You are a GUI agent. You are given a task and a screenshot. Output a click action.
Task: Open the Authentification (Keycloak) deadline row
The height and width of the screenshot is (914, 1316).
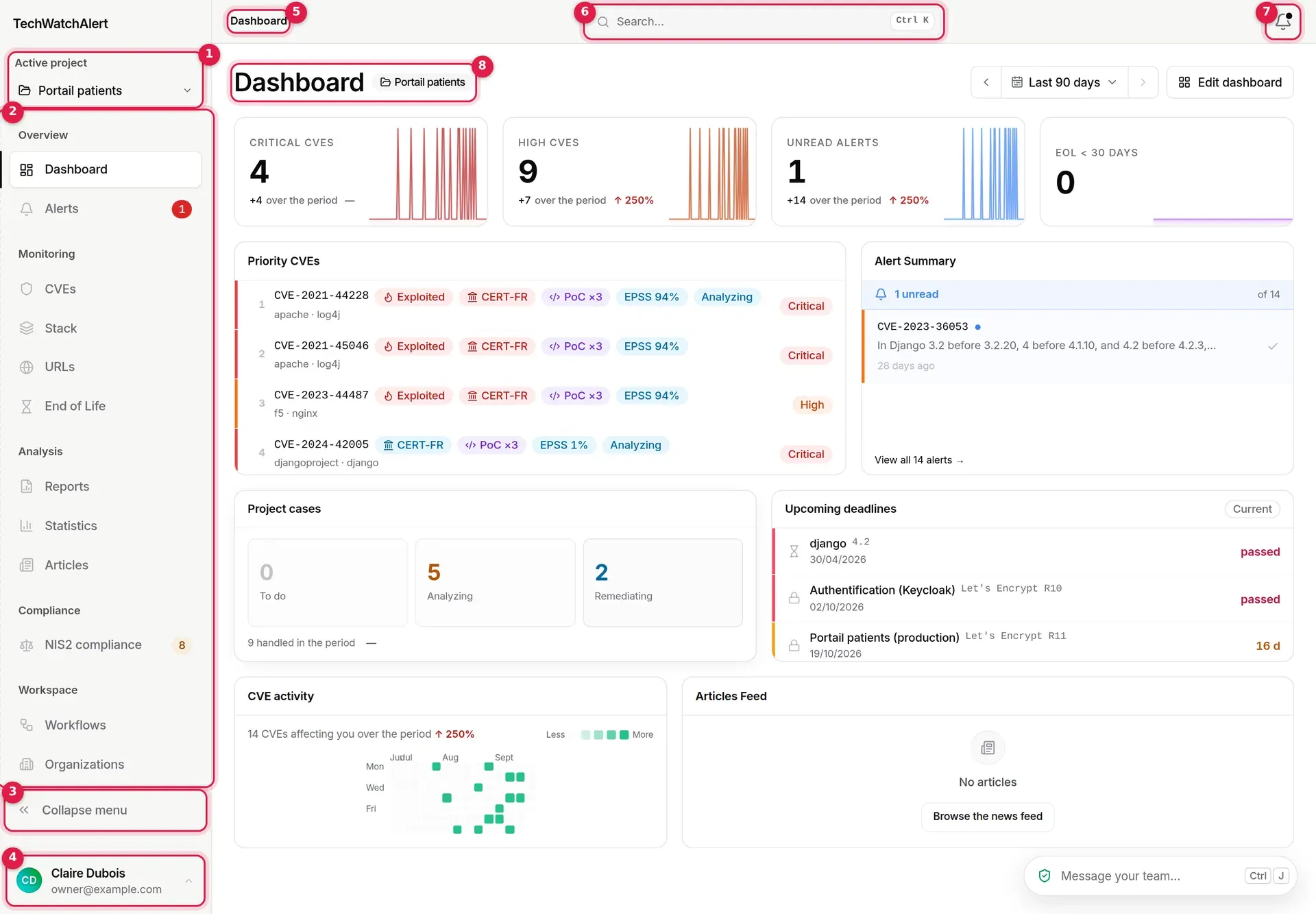click(1033, 599)
